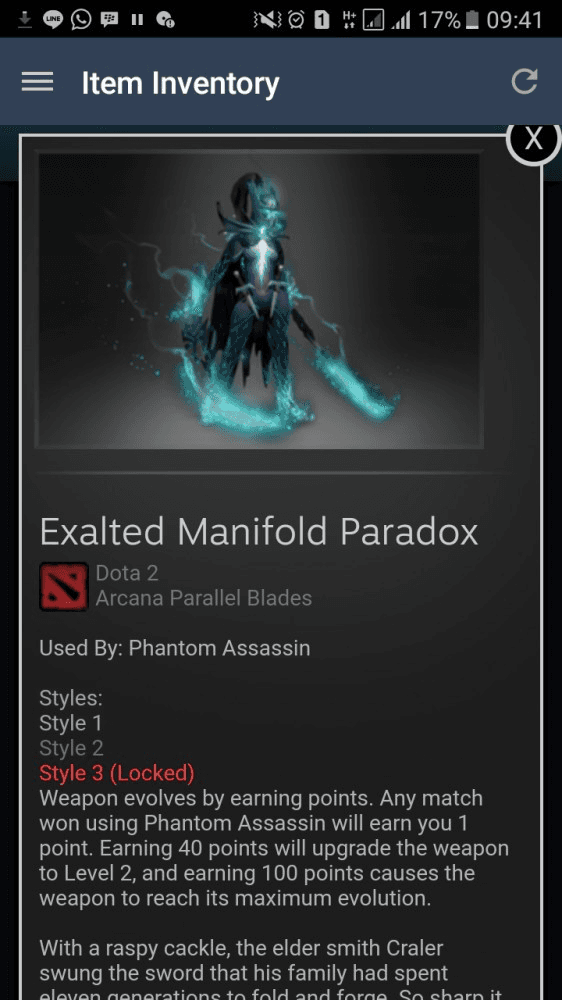Tap the Exalted Manifold Paradox item name
Screen dimensions: 562x1000
(258, 532)
